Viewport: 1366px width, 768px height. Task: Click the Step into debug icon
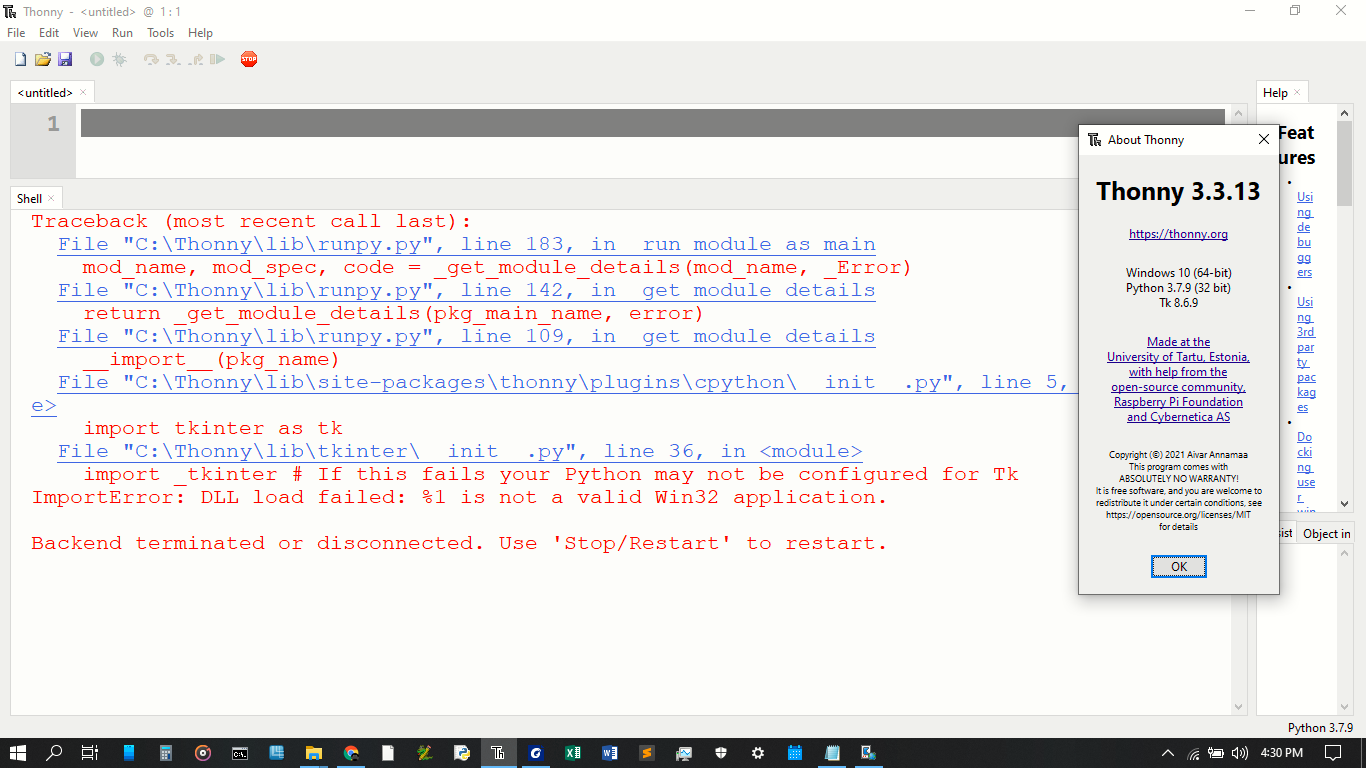tap(173, 59)
